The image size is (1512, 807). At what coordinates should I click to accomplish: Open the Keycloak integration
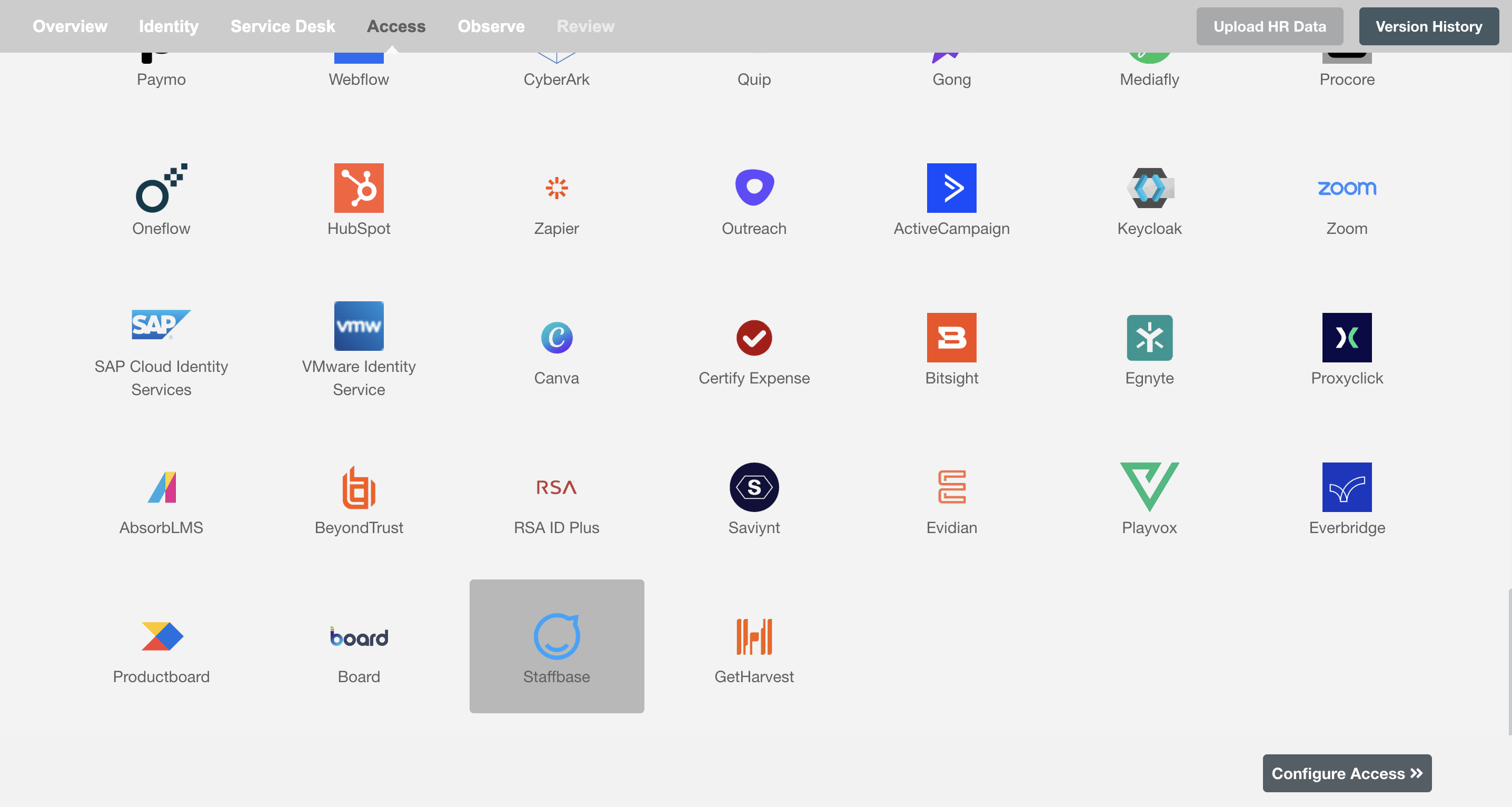tap(1149, 198)
